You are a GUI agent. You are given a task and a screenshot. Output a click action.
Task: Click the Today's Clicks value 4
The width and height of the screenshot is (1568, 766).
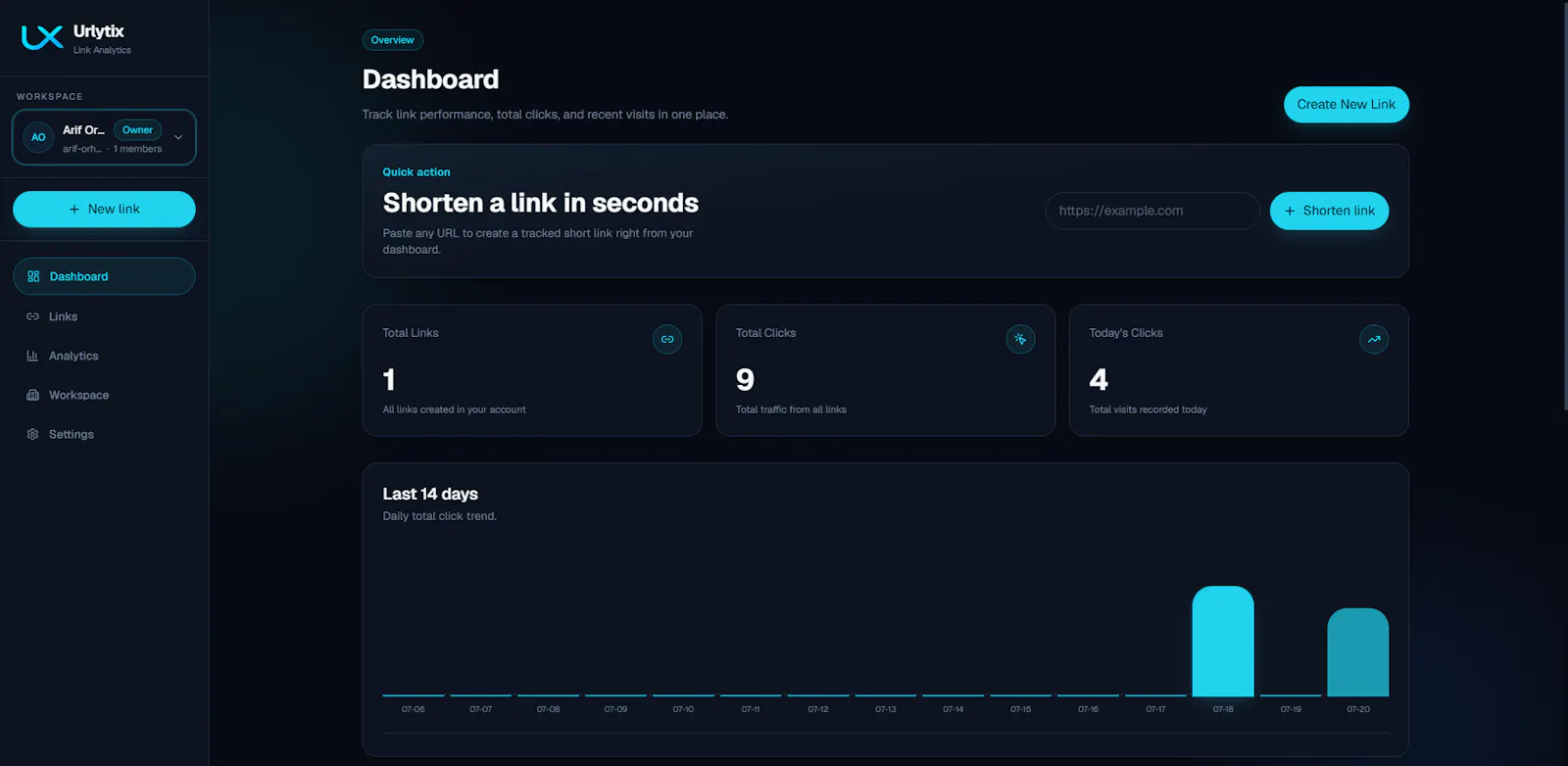coord(1099,379)
